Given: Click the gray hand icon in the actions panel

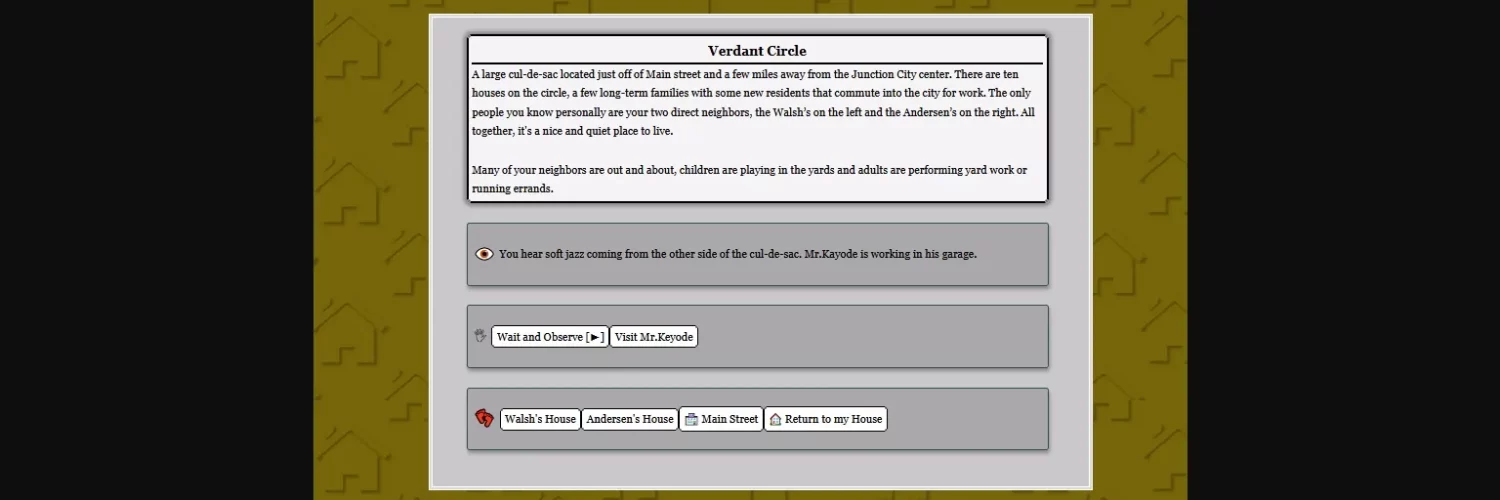Looking at the screenshot, I should [480, 336].
